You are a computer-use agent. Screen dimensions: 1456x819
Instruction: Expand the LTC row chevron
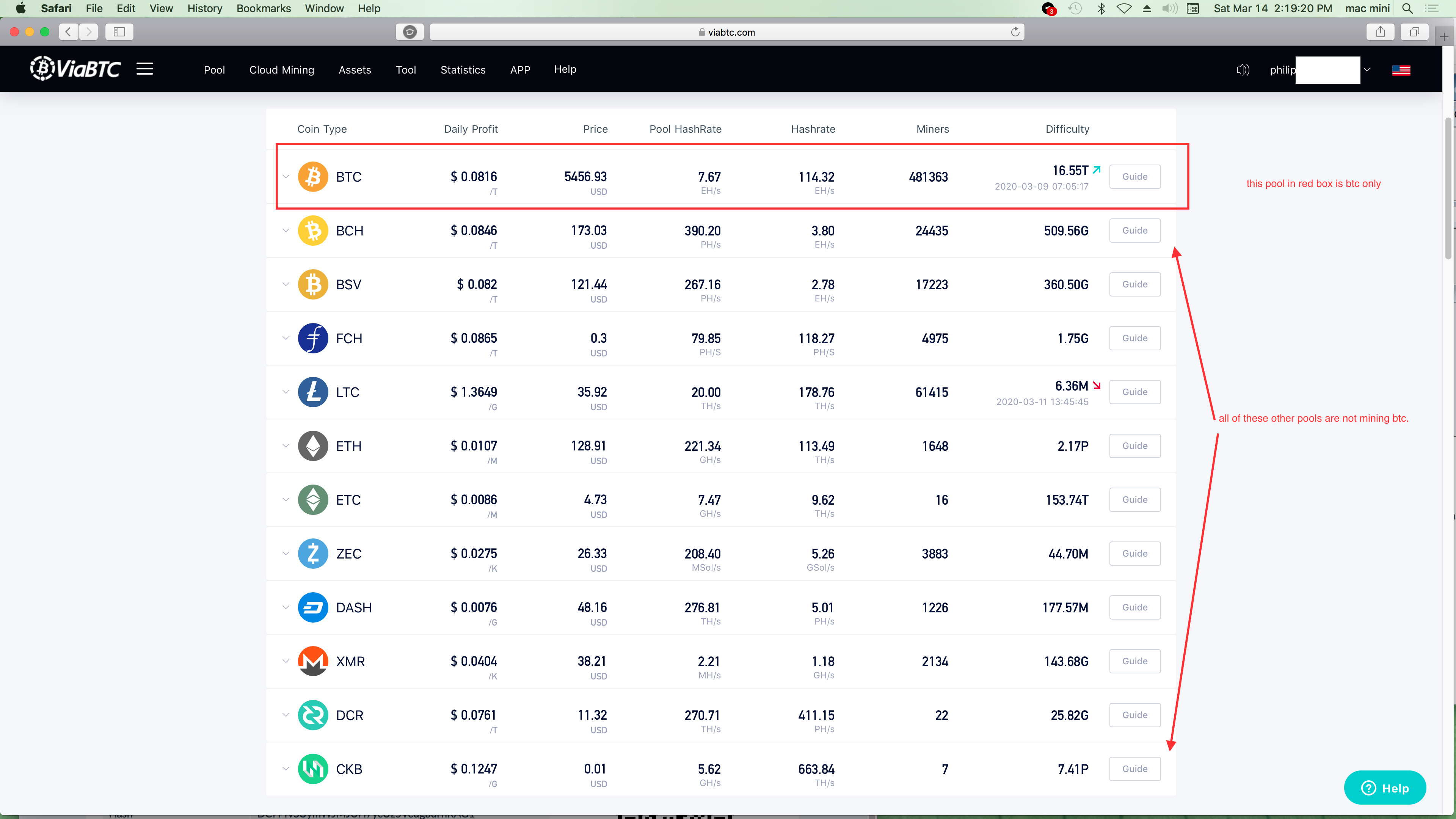tap(286, 392)
